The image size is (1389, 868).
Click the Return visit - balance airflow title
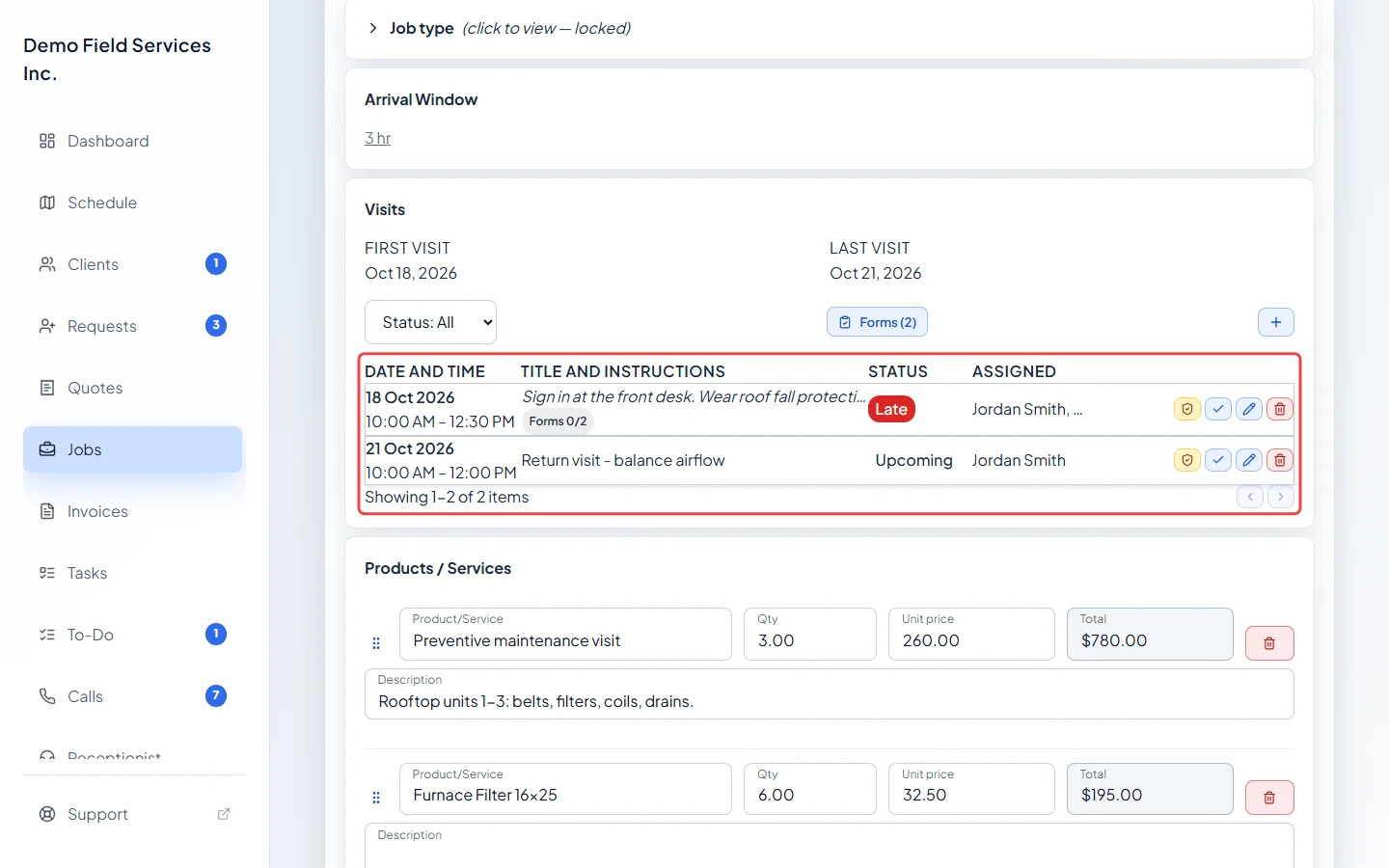coord(623,460)
